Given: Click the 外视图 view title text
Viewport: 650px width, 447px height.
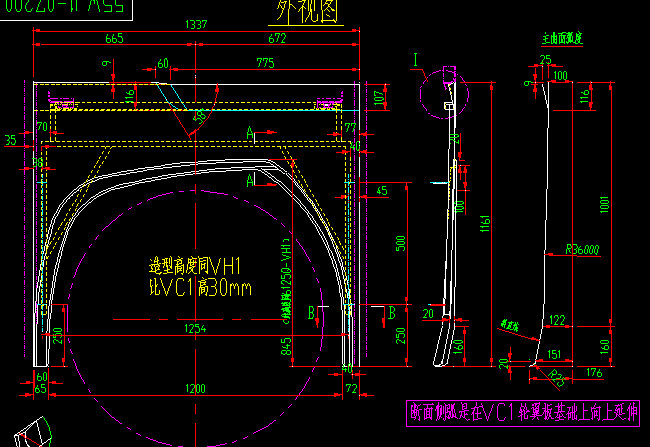Looking at the screenshot, I should point(299,12).
